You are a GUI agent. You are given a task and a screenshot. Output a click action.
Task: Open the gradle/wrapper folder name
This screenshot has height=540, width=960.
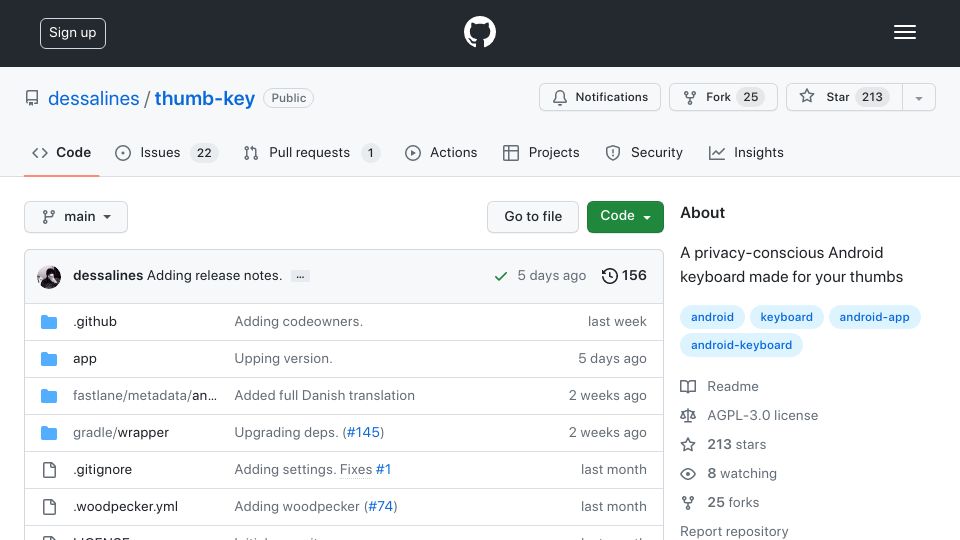pos(121,433)
